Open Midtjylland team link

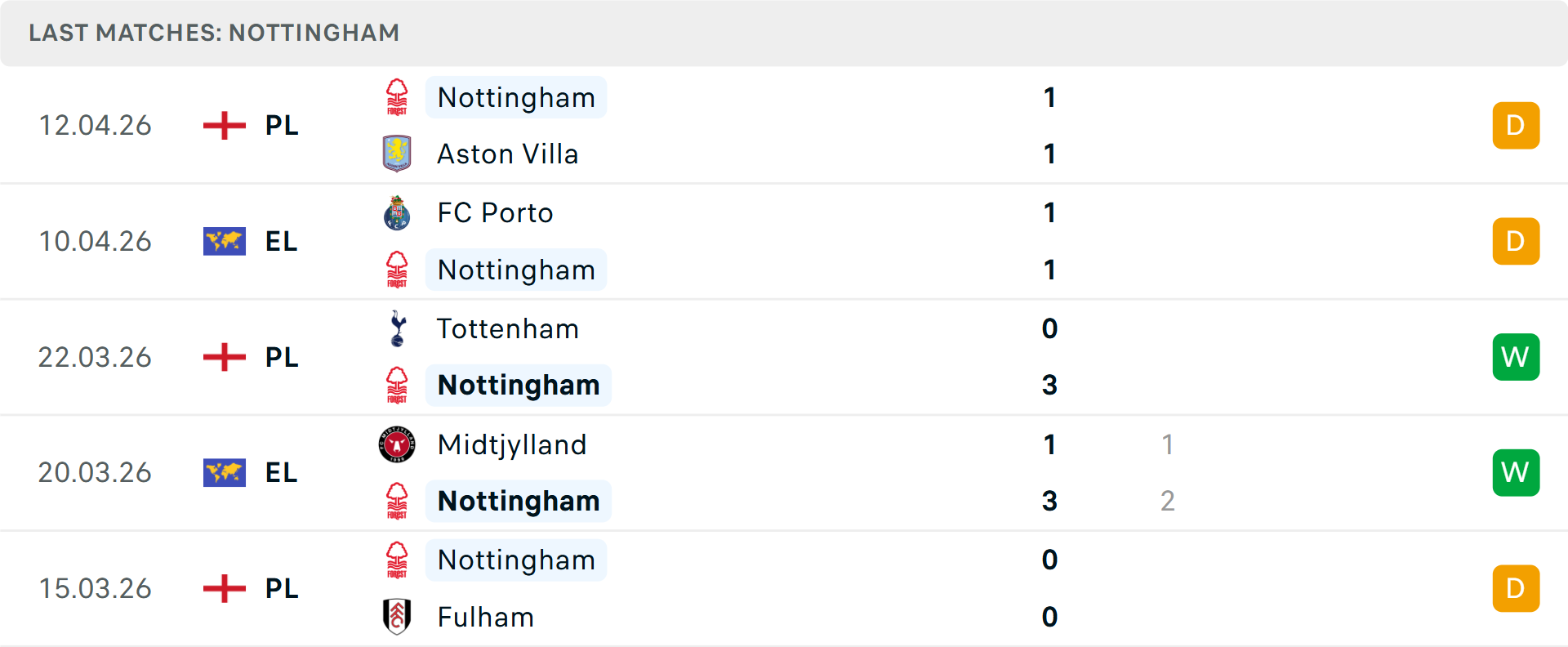[512, 444]
